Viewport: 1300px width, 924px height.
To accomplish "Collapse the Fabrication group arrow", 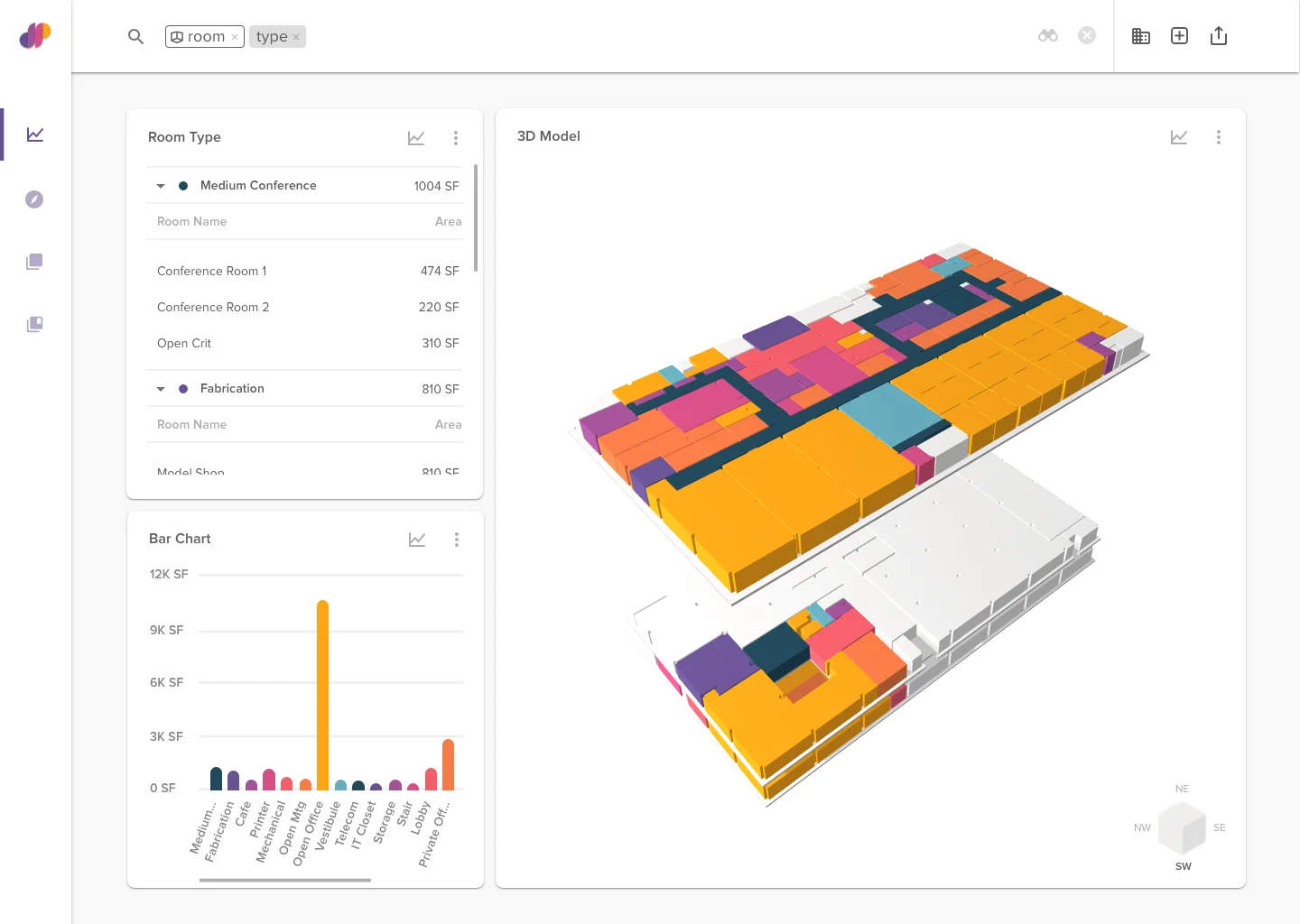I will pyautogui.click(x=161, y=389).
